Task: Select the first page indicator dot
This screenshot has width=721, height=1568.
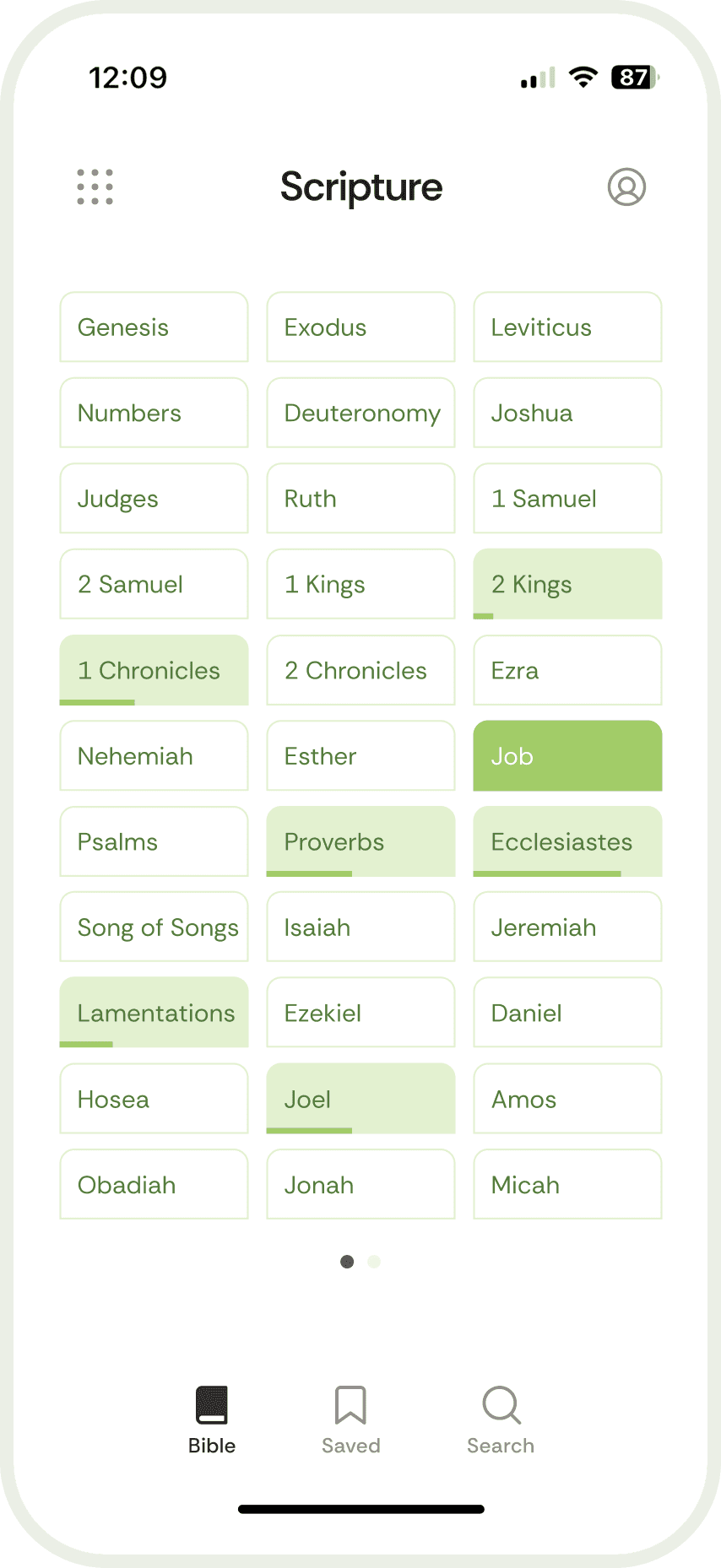Action: [347, 1262]
